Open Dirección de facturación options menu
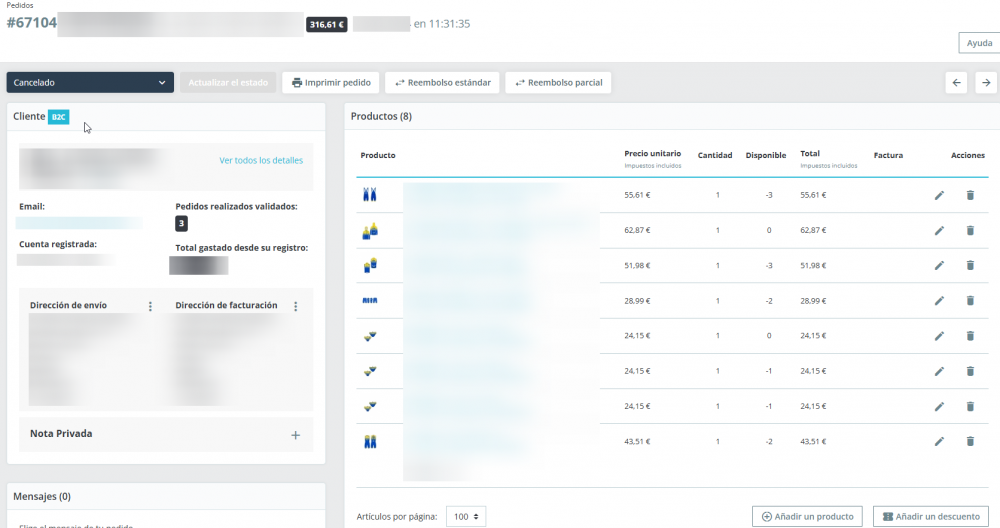The width and height of the screenshot is (1000, 528). pyautogui.click(x=295, y=307)
